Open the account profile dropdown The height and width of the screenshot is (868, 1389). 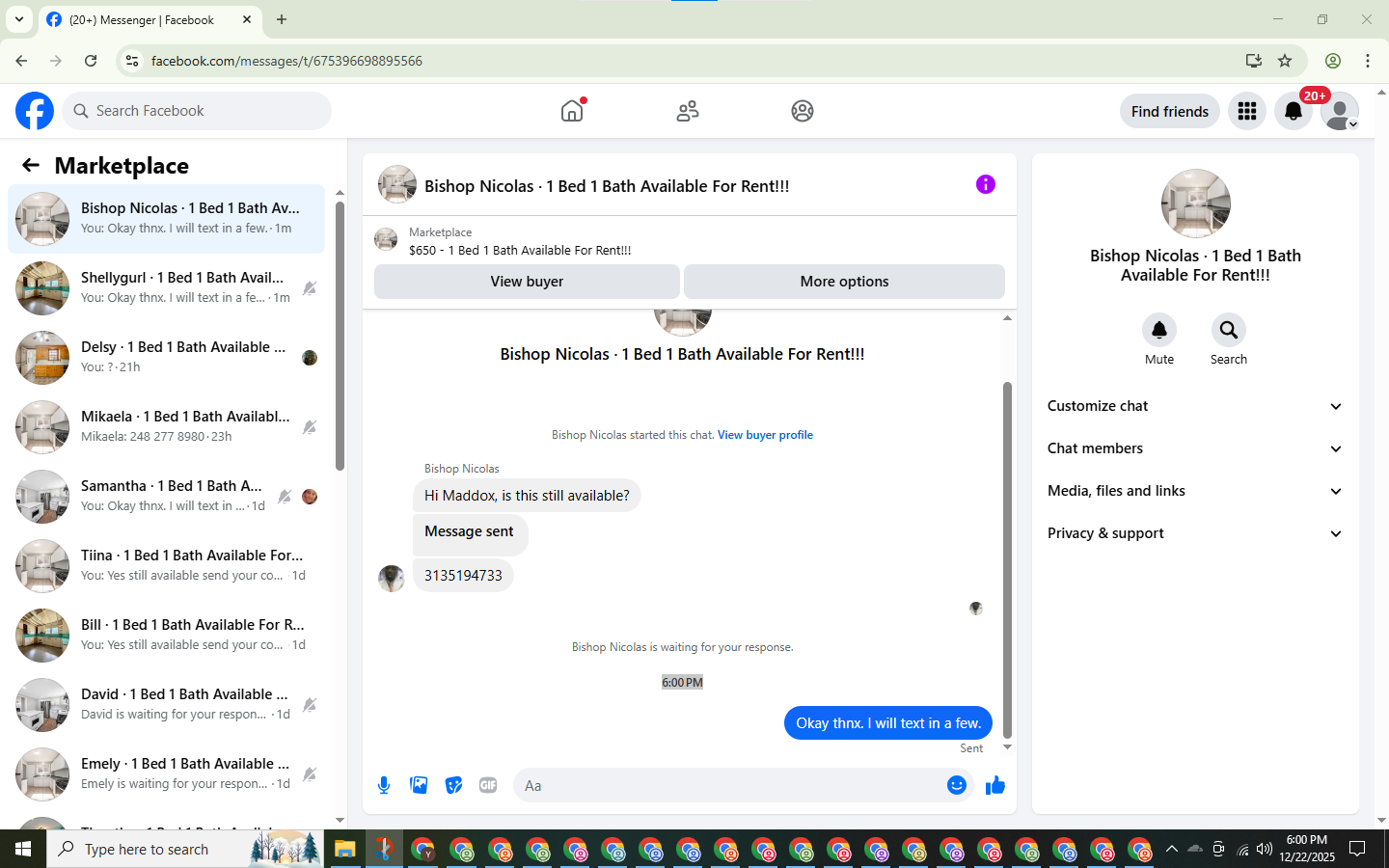[1340, 111]
